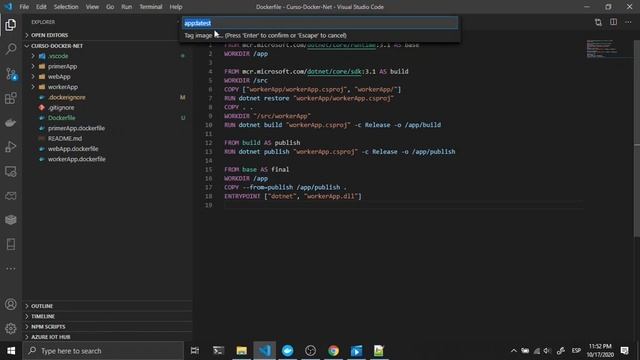
Task: Collapse the CURSO-DOCKER-NET folder section
Action: pyautogui.click(x=108, y=46)
